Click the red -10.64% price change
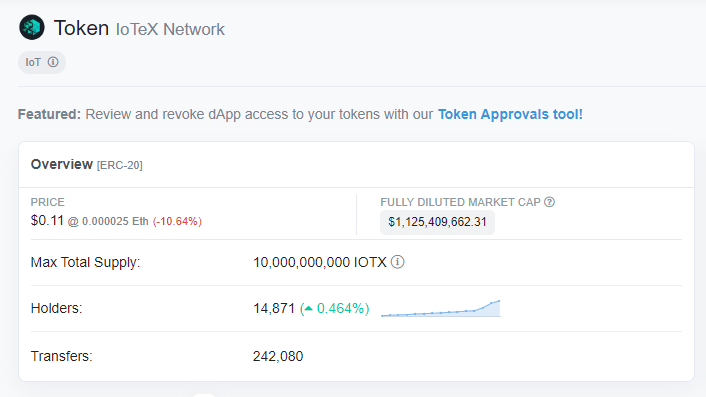The width and height of the screenshot is (706, 397). [x=177, y=221]
